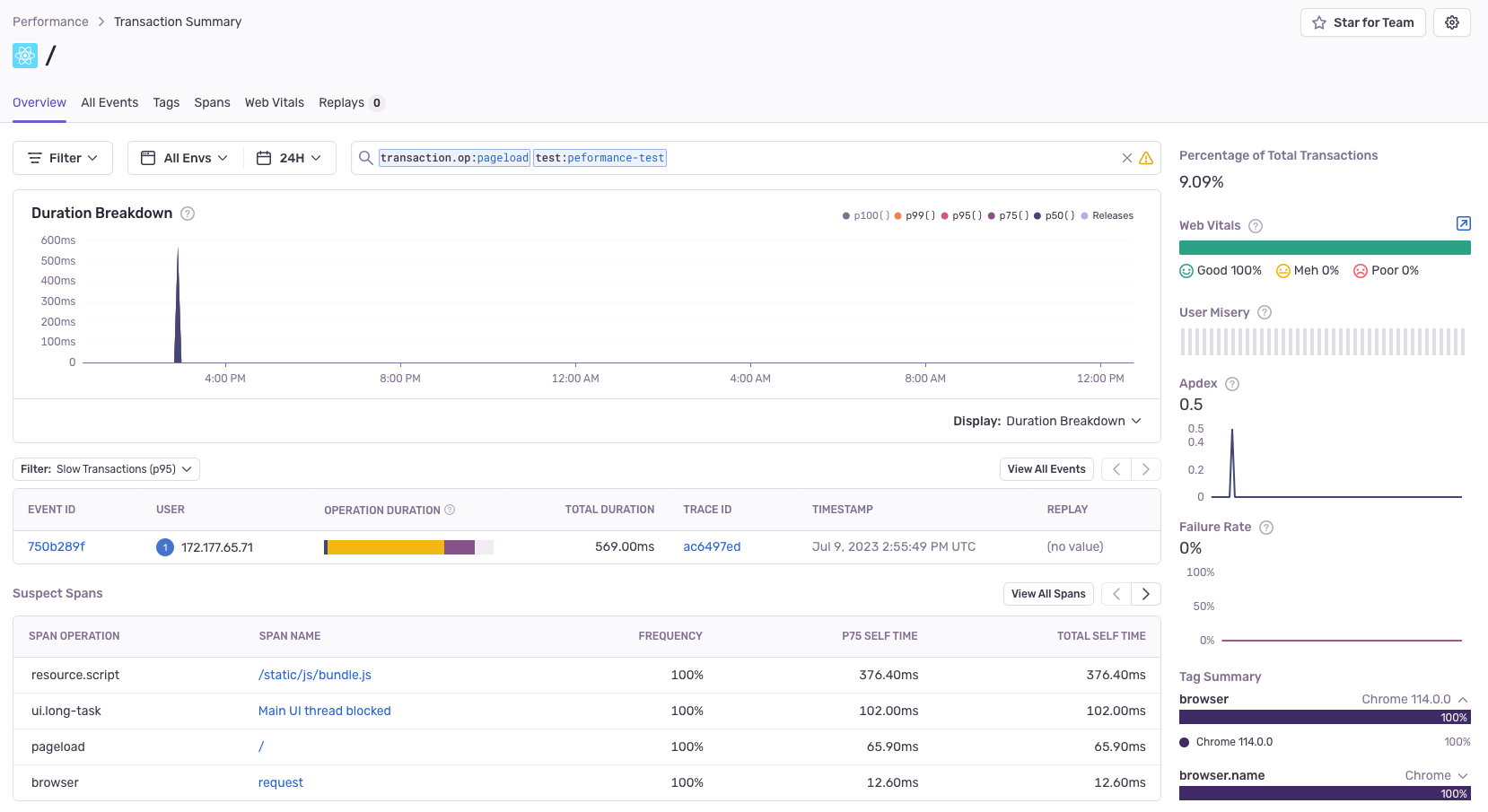
Task: Toggle p75() series in chart legend
Action: [x=1009, y=216]
